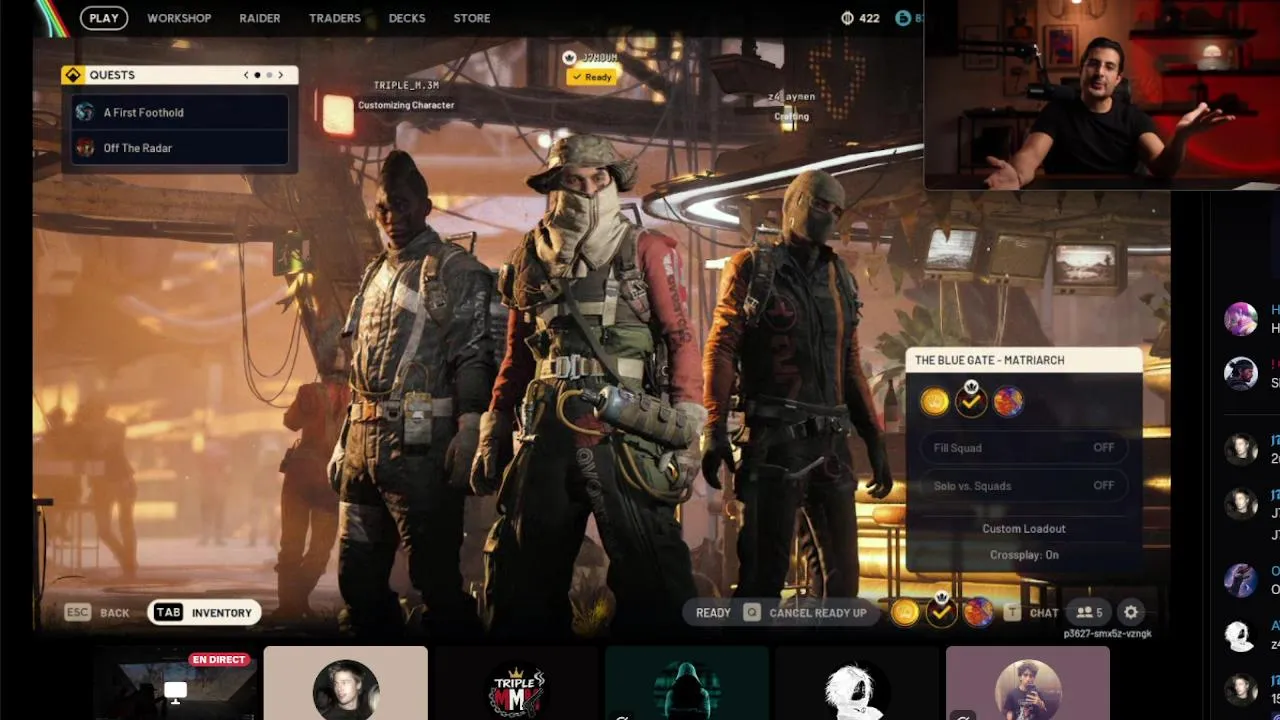Open the settings gear icon

tap(1131, 612)
